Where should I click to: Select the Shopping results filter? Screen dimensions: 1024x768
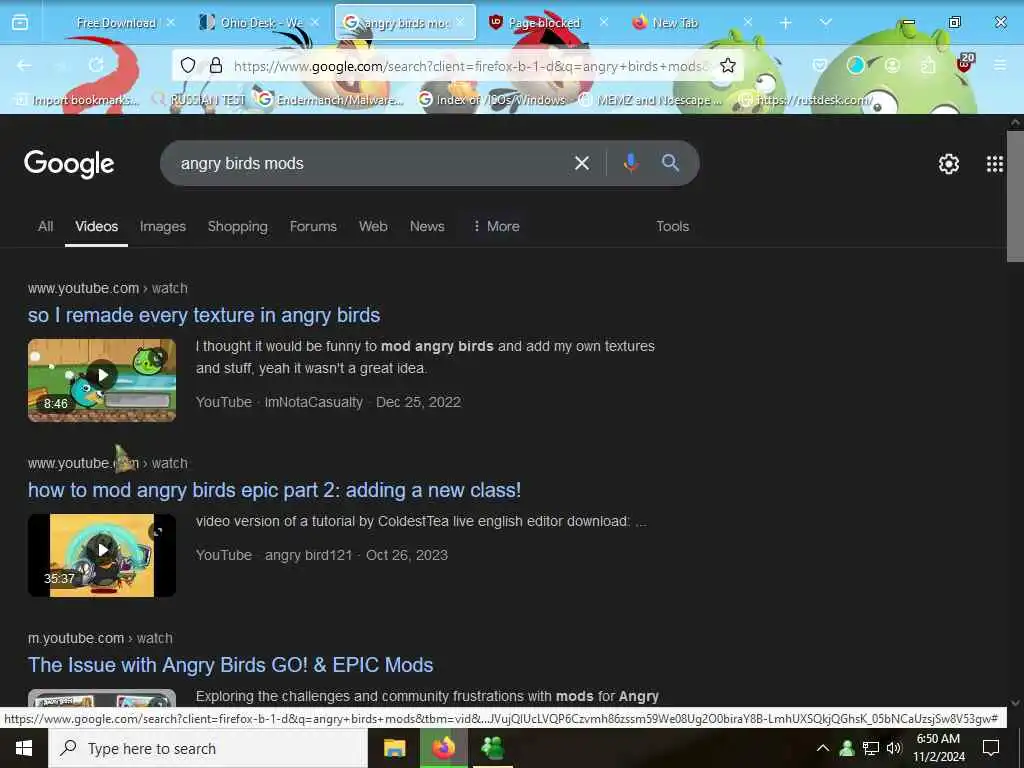238,227
